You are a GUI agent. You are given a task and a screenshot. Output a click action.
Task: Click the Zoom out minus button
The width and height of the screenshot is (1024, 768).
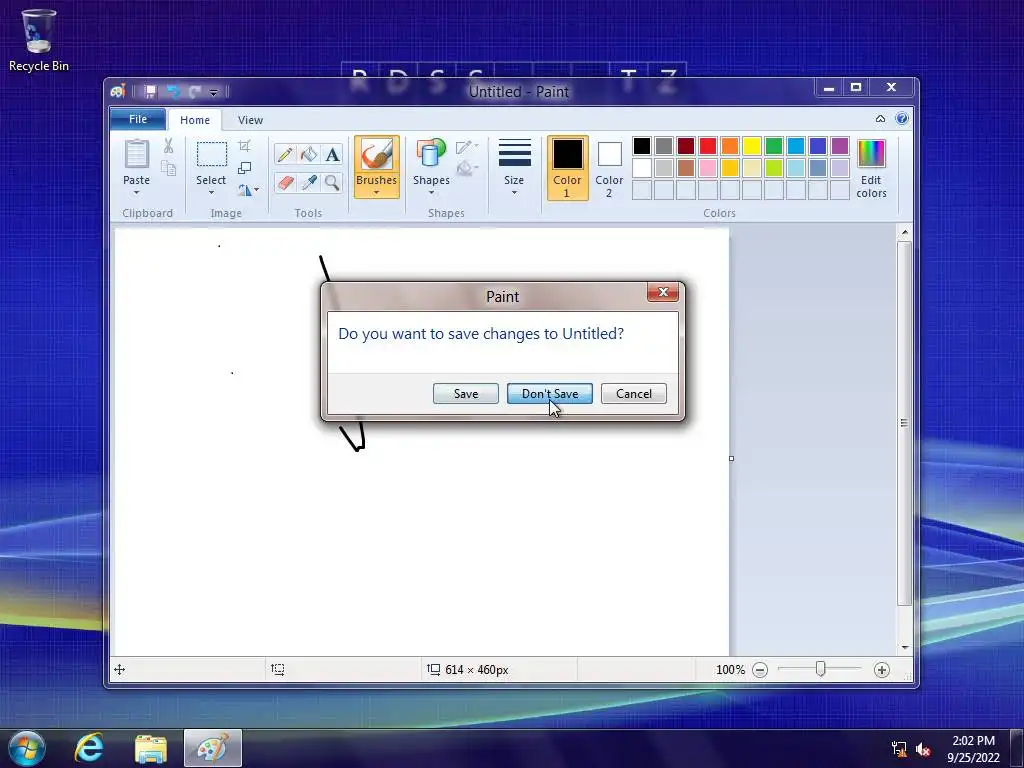click(760, 669)
